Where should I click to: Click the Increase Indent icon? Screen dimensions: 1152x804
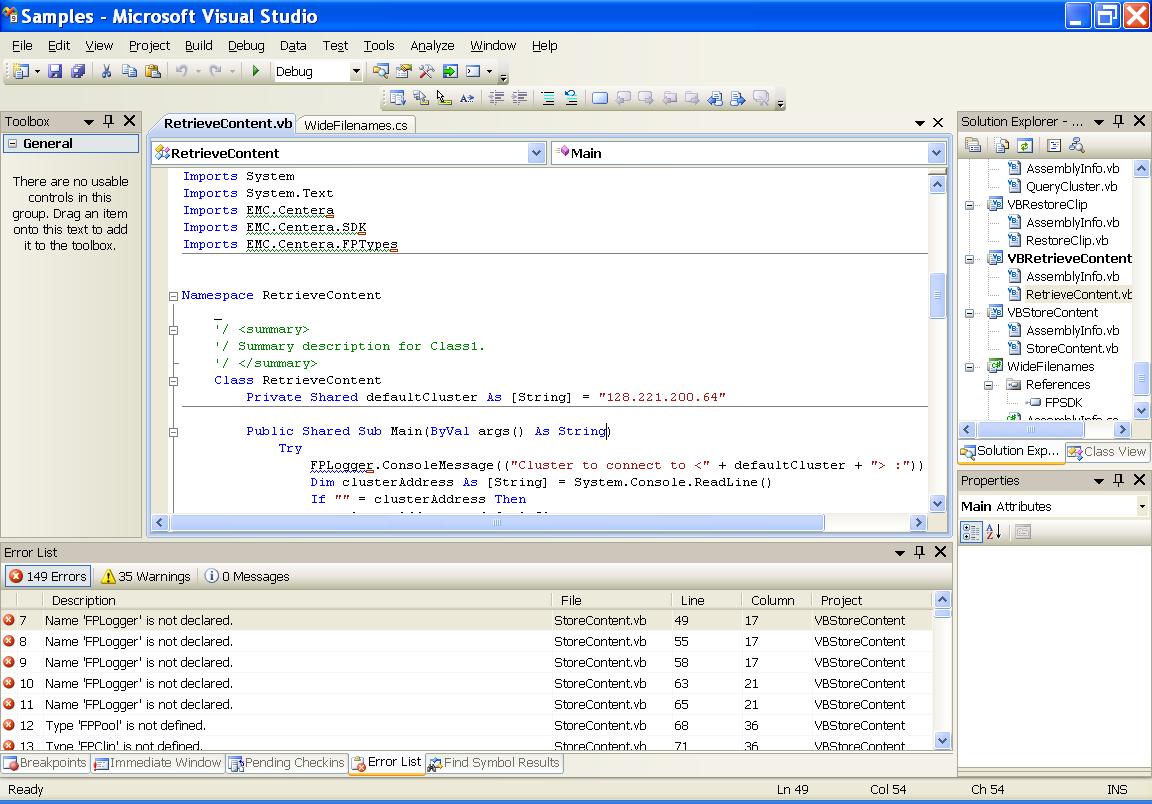(x=519, y=98)
